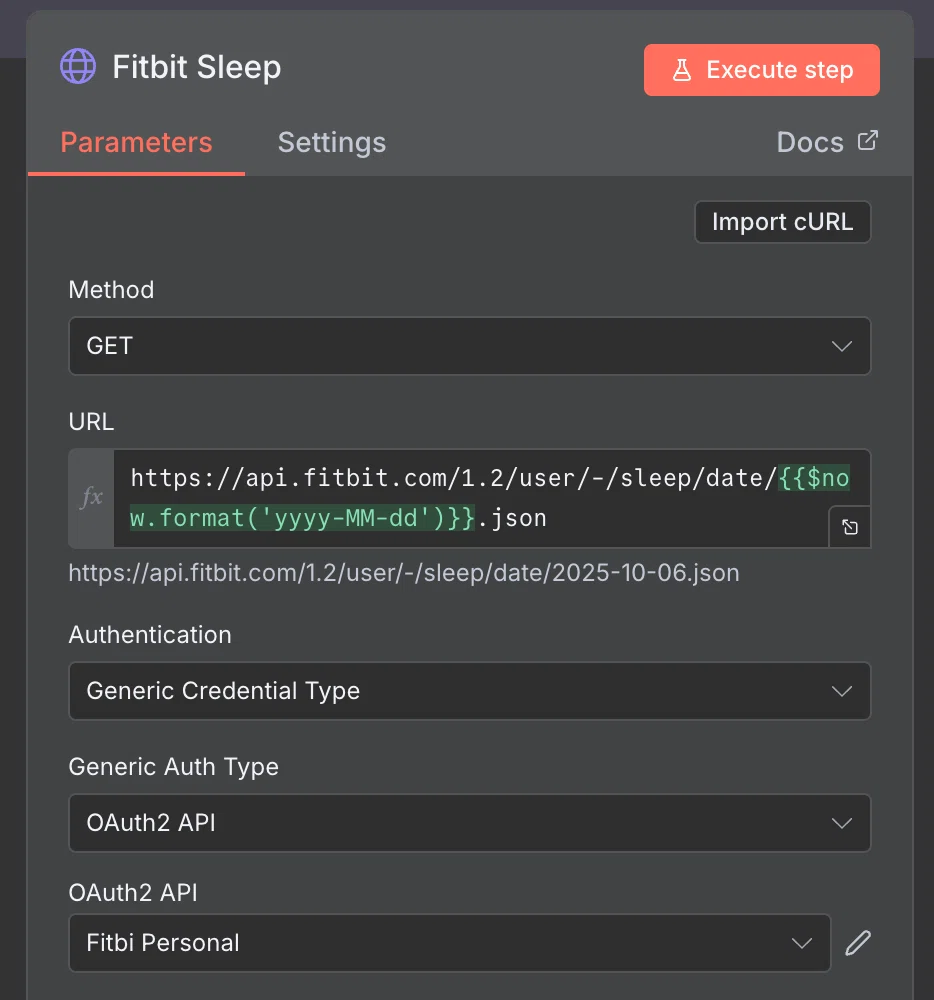
Task: Click the URL field label
Action: click(x=91, y=422)
